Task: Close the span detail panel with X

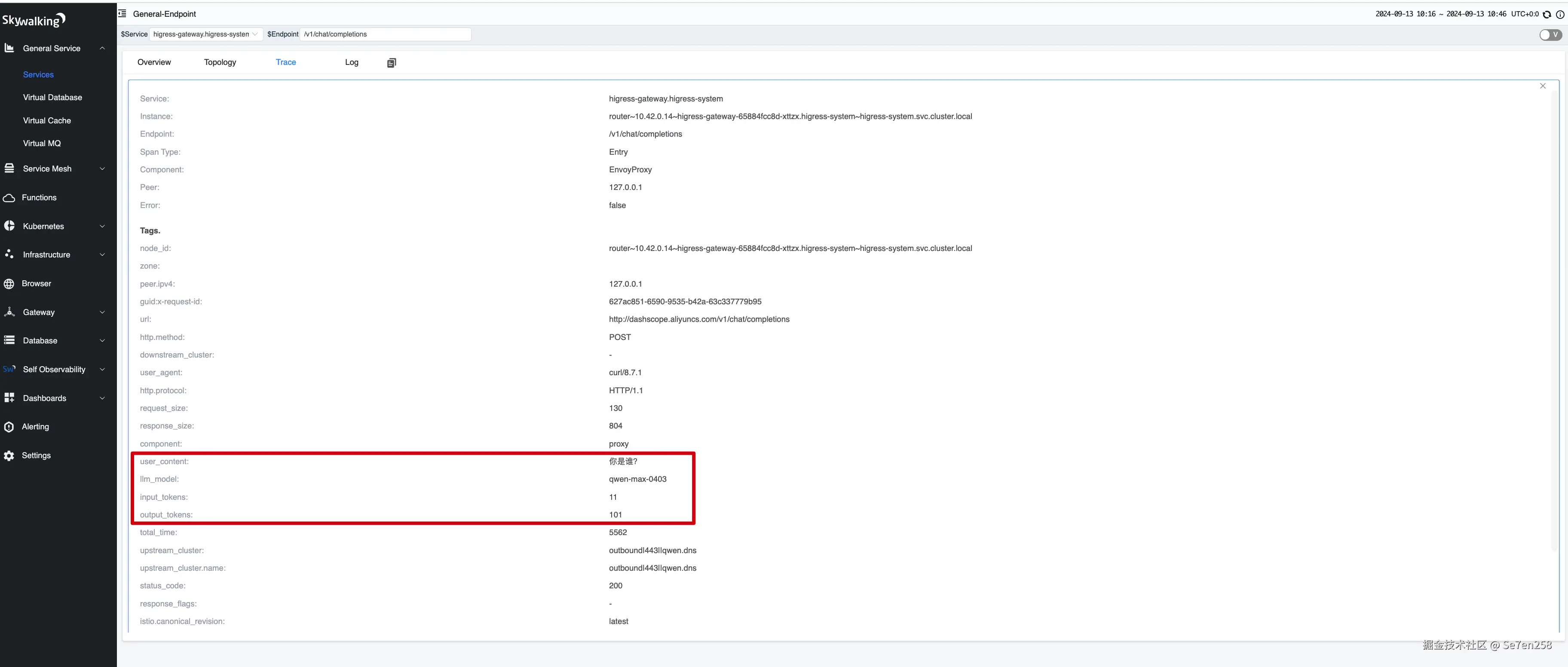Action: click(x=1543, y=86)
